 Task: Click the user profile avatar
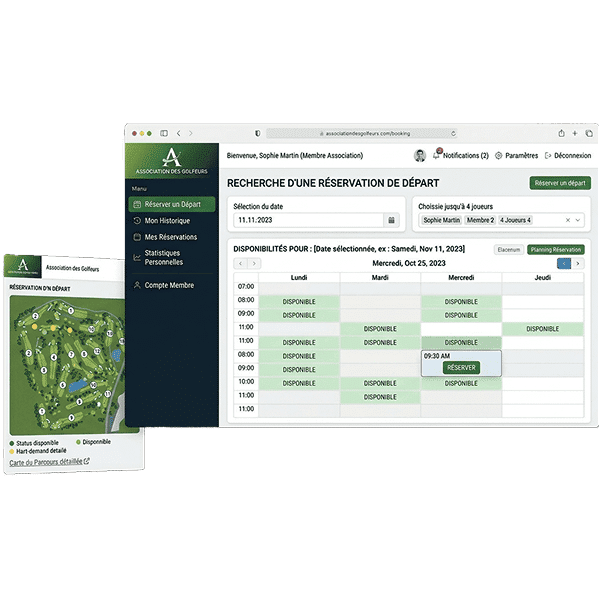(420, 155)
